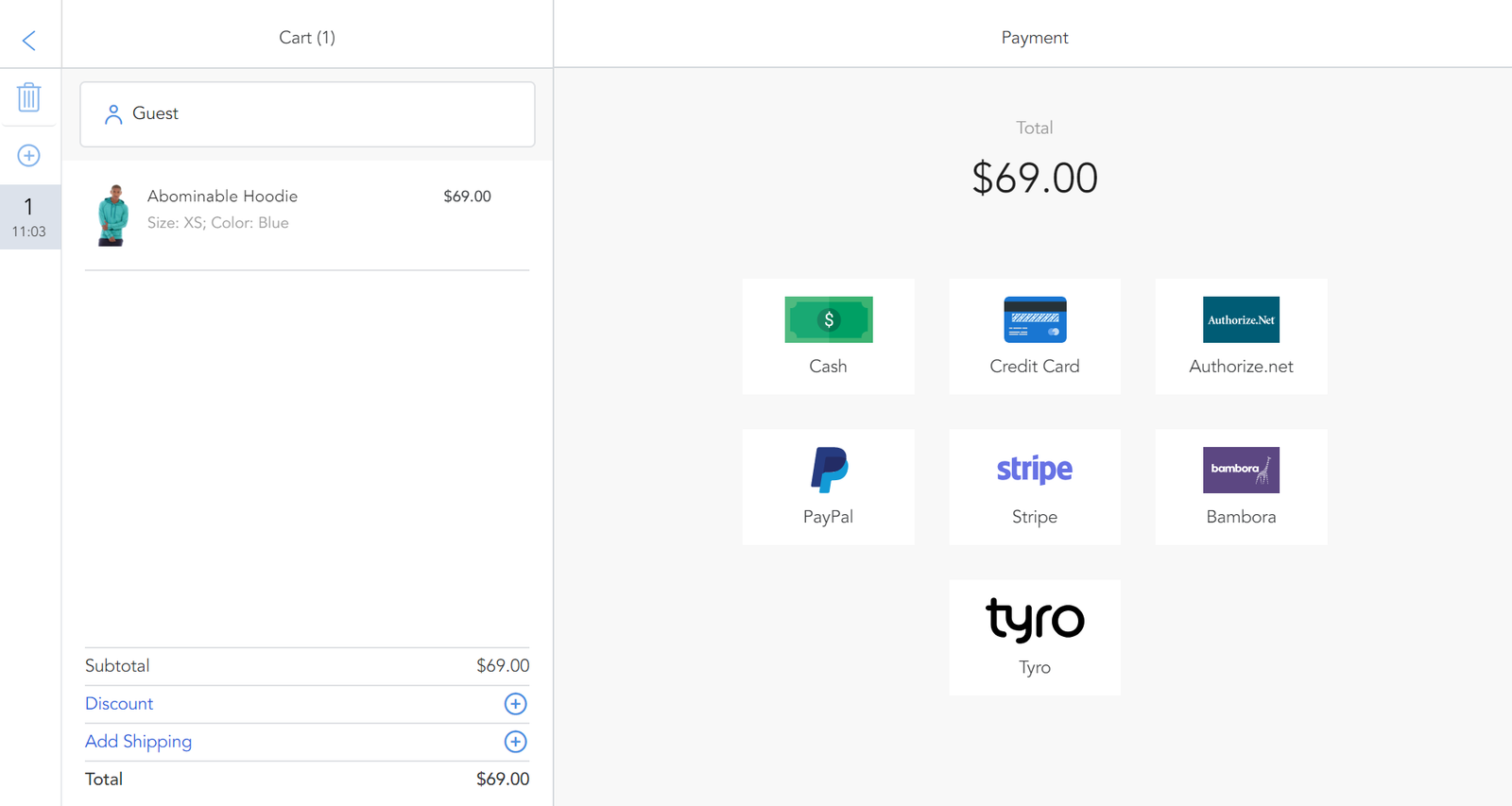
Task: Choose Cash payment method
Action: (828, 336)
